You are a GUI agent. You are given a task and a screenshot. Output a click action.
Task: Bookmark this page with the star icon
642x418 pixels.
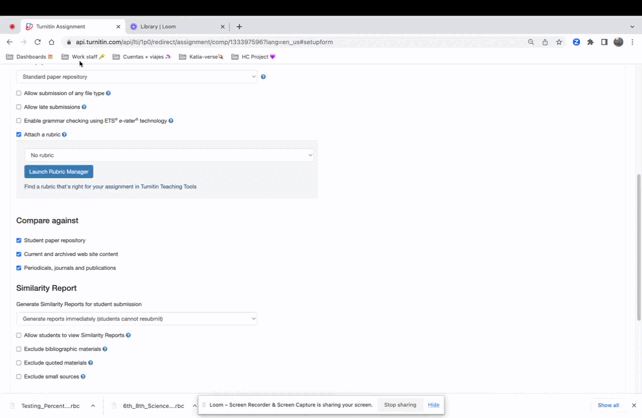point(559,42)
